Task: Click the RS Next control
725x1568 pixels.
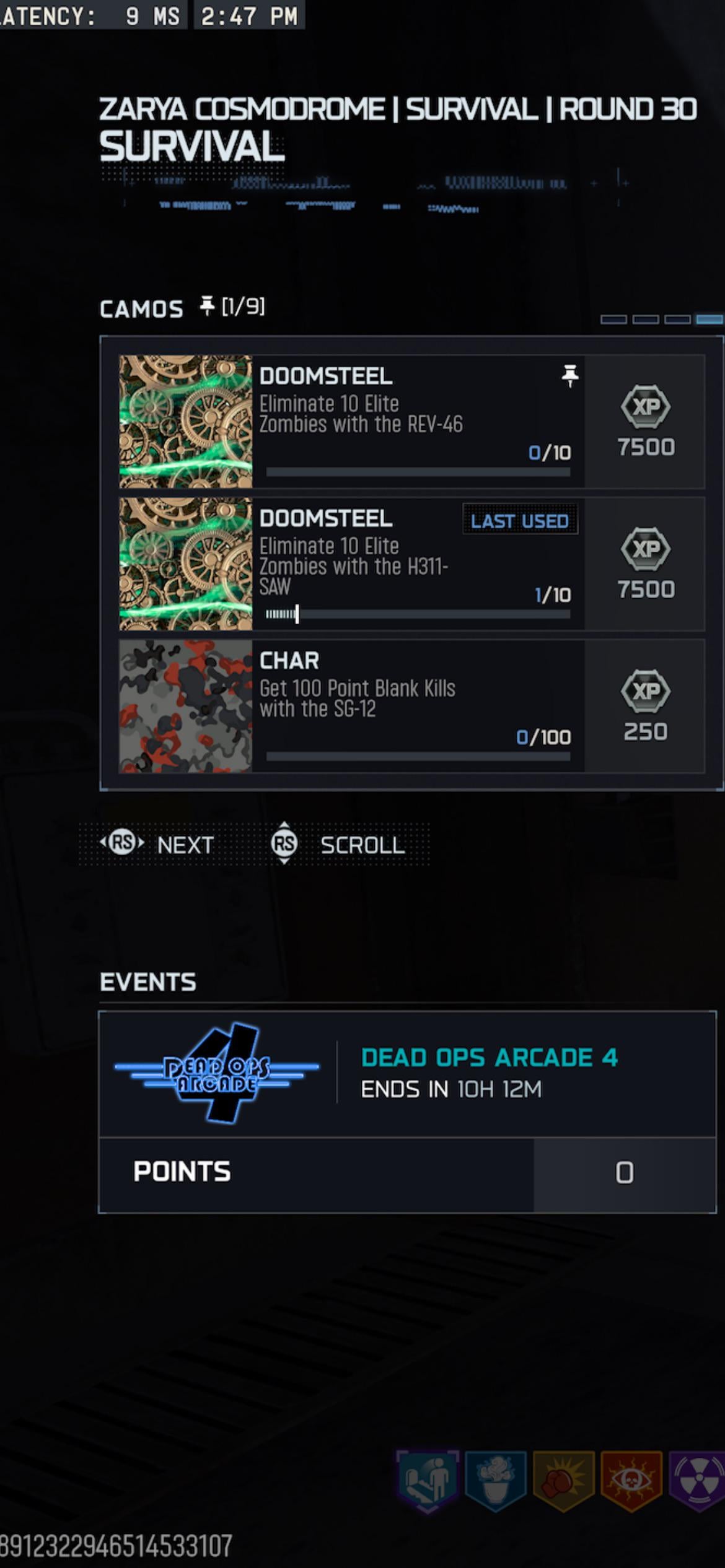Action: click(x=157, y=844)
